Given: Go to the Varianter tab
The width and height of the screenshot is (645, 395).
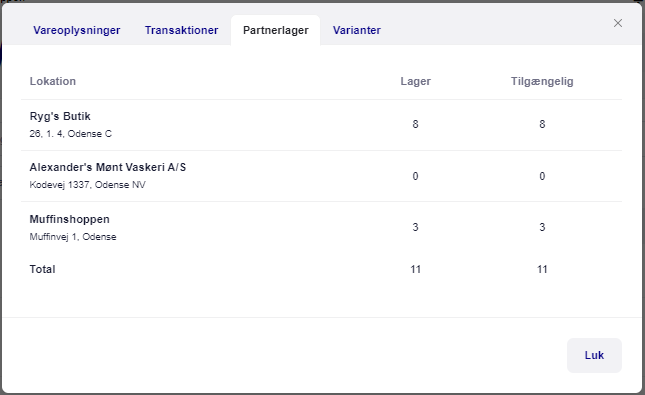Looking at the screenshot, I should (x=357, y=30).
